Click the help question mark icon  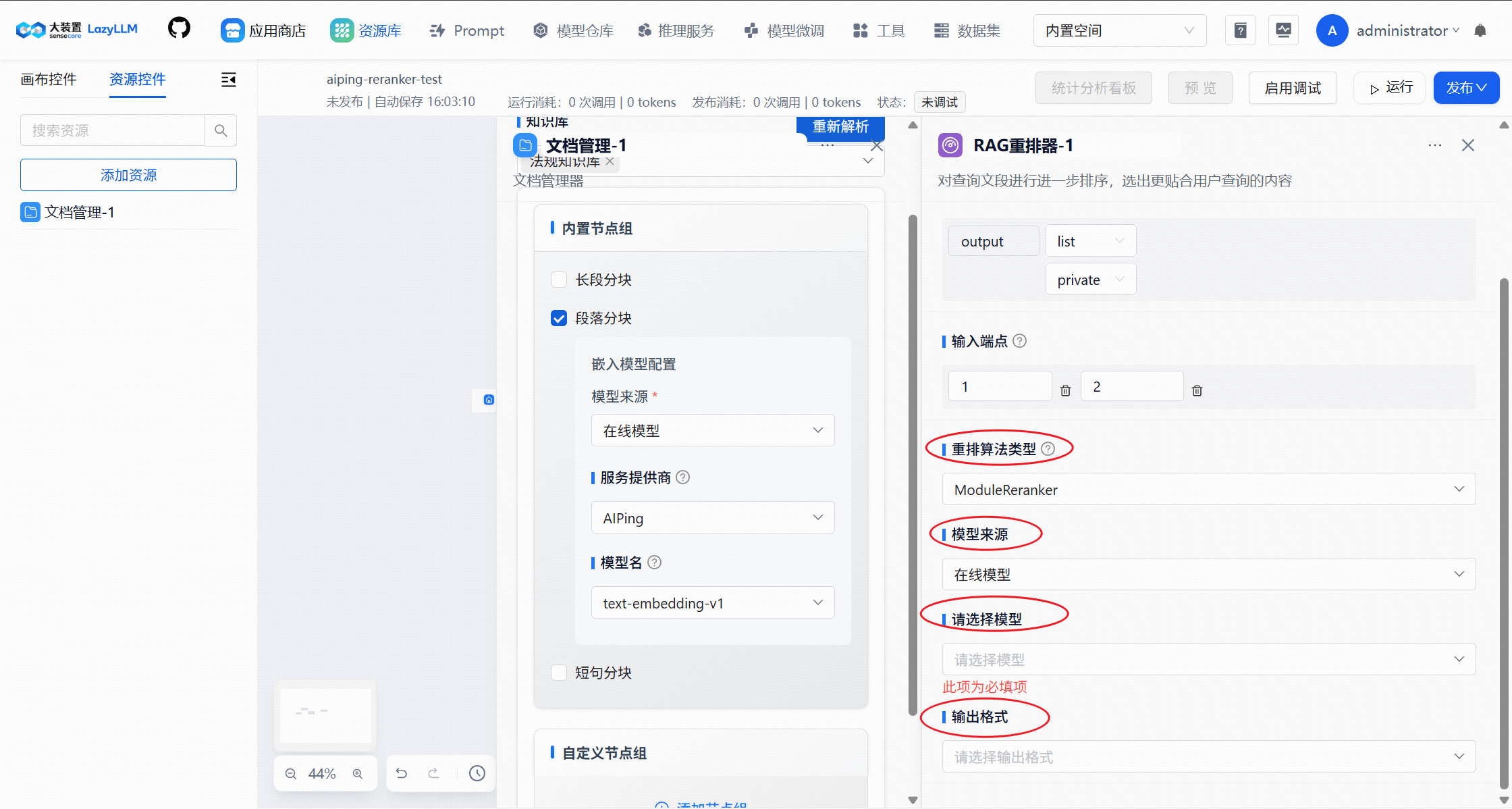pyautogui.click(x=1240, y=30)
